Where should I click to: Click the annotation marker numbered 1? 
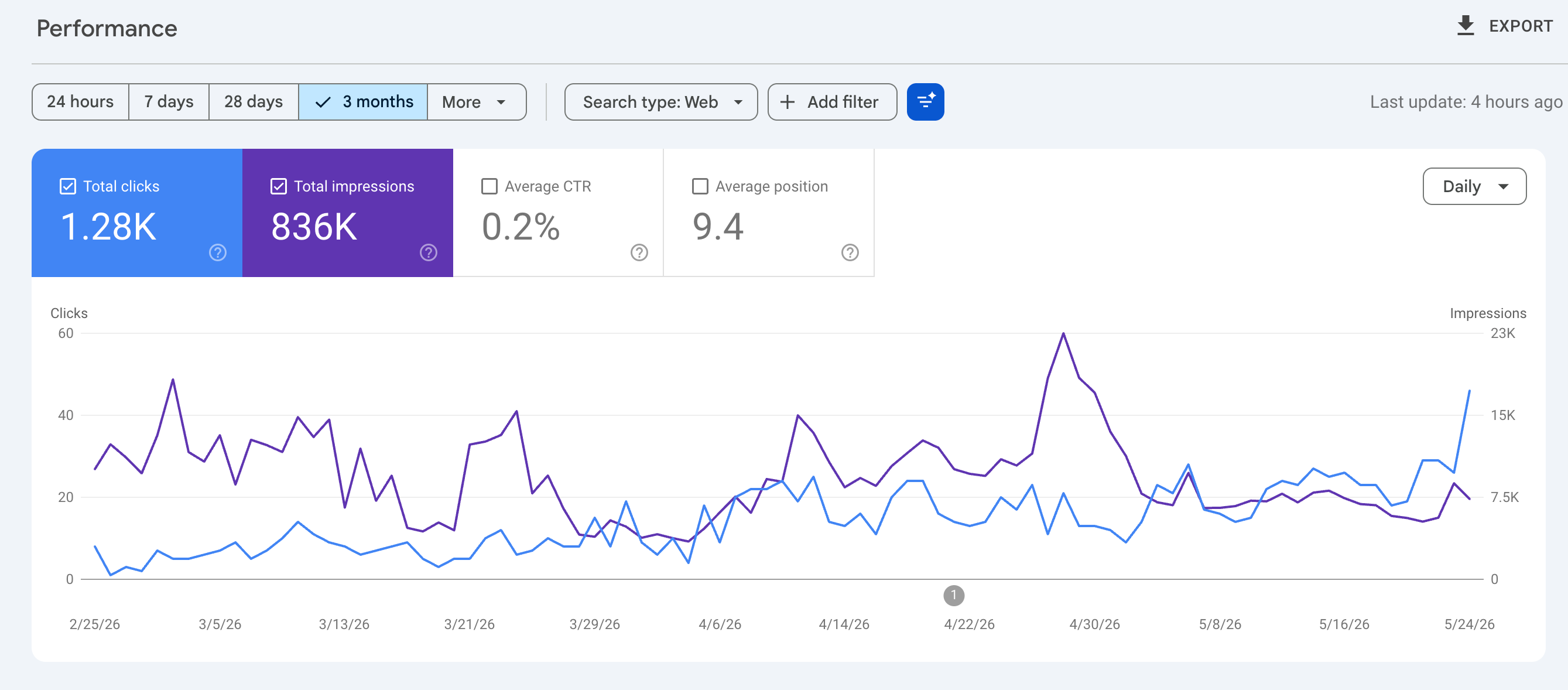point(953,595)
